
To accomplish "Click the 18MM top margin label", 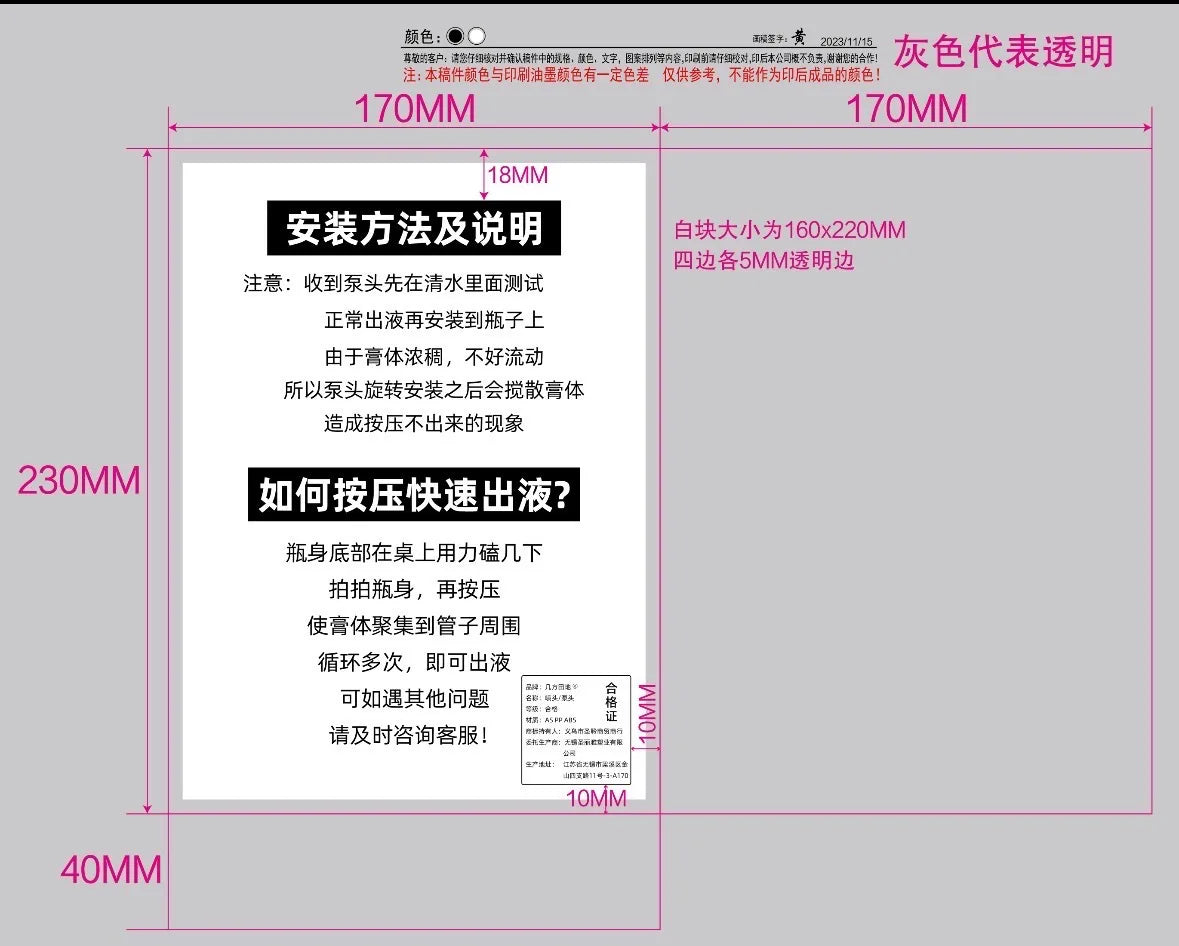I will 517,175.
